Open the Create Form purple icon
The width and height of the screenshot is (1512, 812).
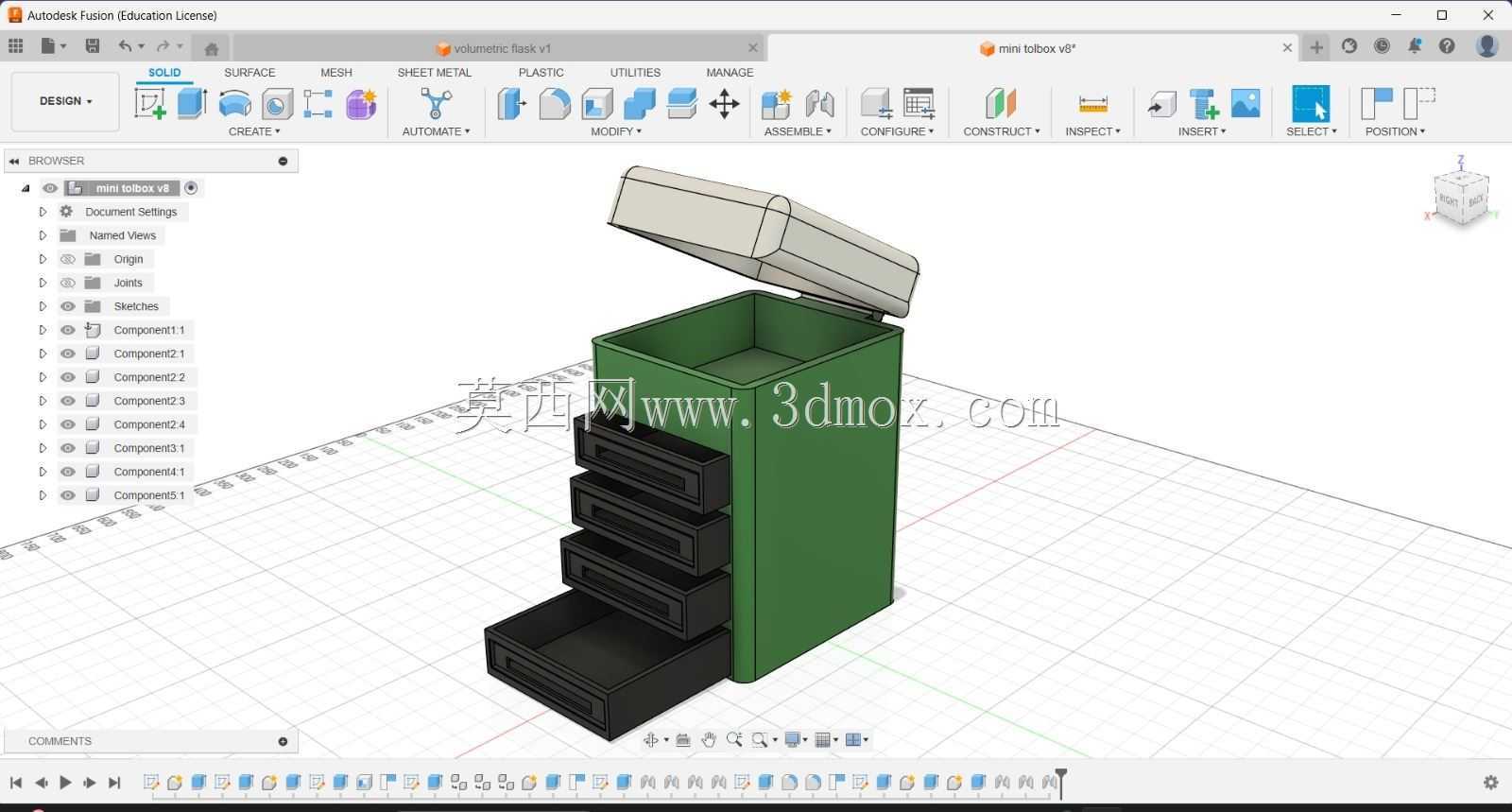361,103
